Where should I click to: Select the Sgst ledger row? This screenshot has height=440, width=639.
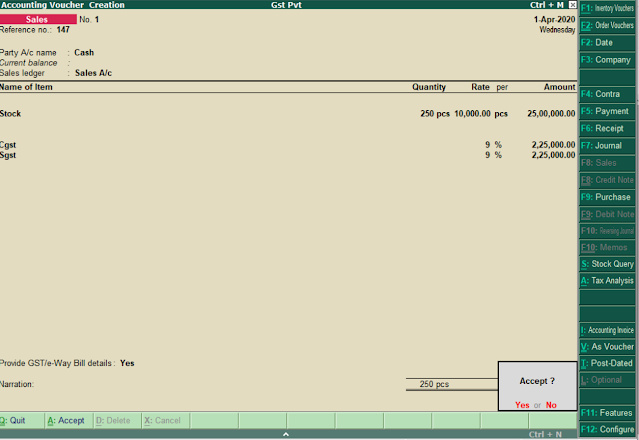click(287, 155)
